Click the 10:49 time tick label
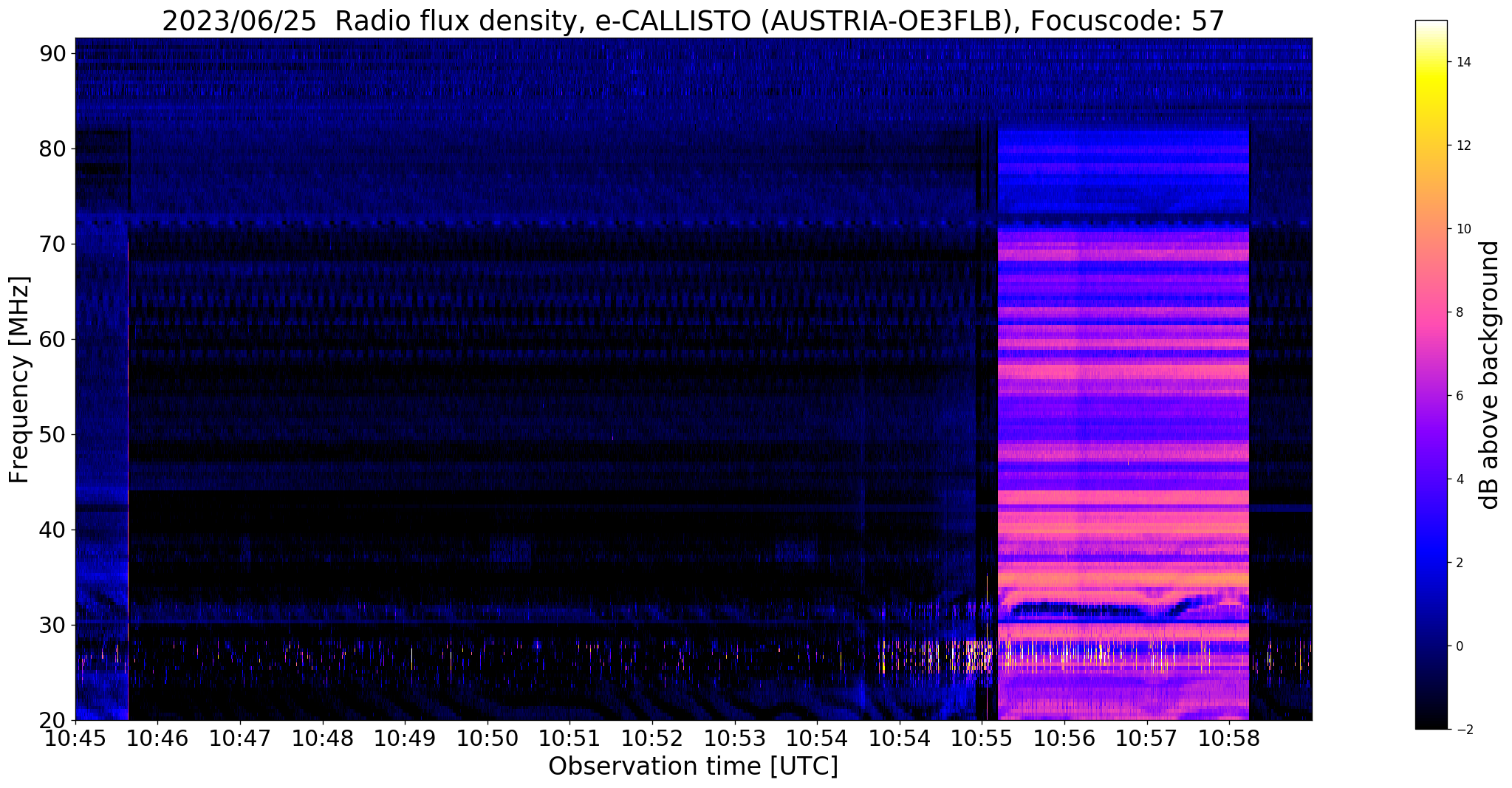The height and width of the screenshot is (788, 1512). 405,738
